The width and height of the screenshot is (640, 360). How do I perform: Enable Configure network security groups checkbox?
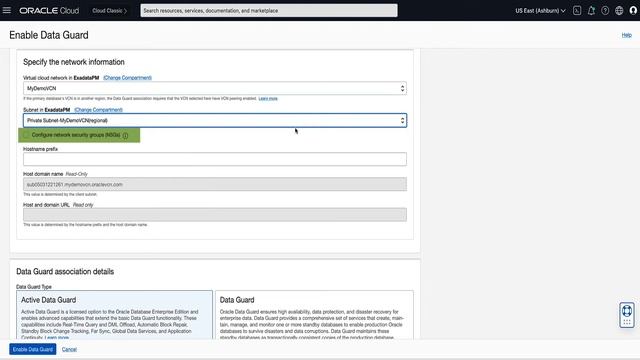point(26,135)
